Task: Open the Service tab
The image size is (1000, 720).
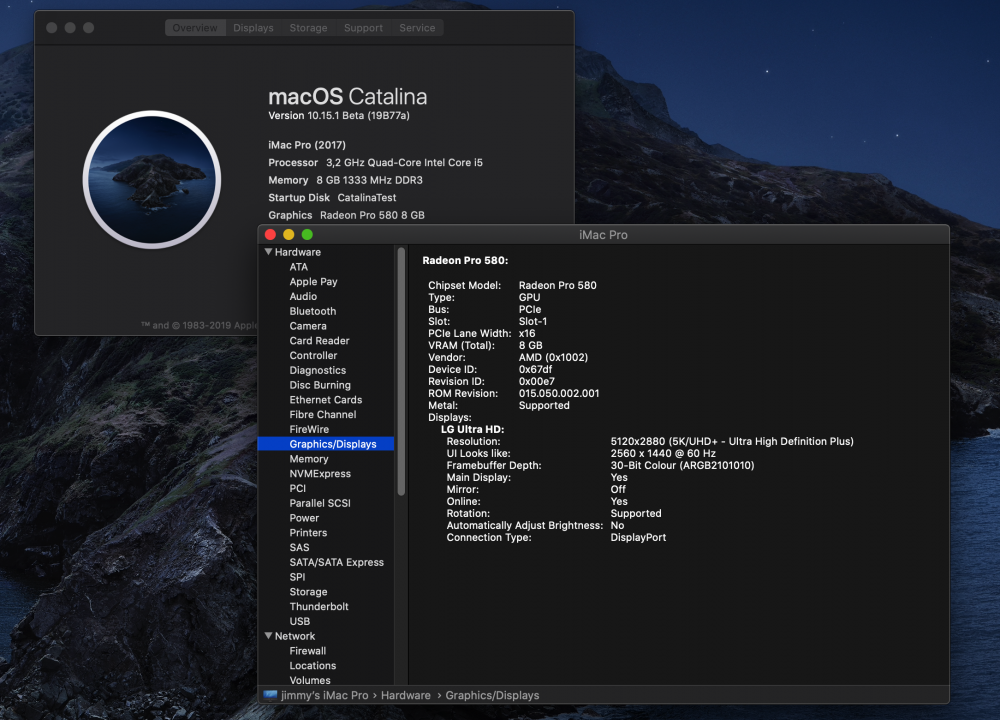Action: click(x=417, y=27)
